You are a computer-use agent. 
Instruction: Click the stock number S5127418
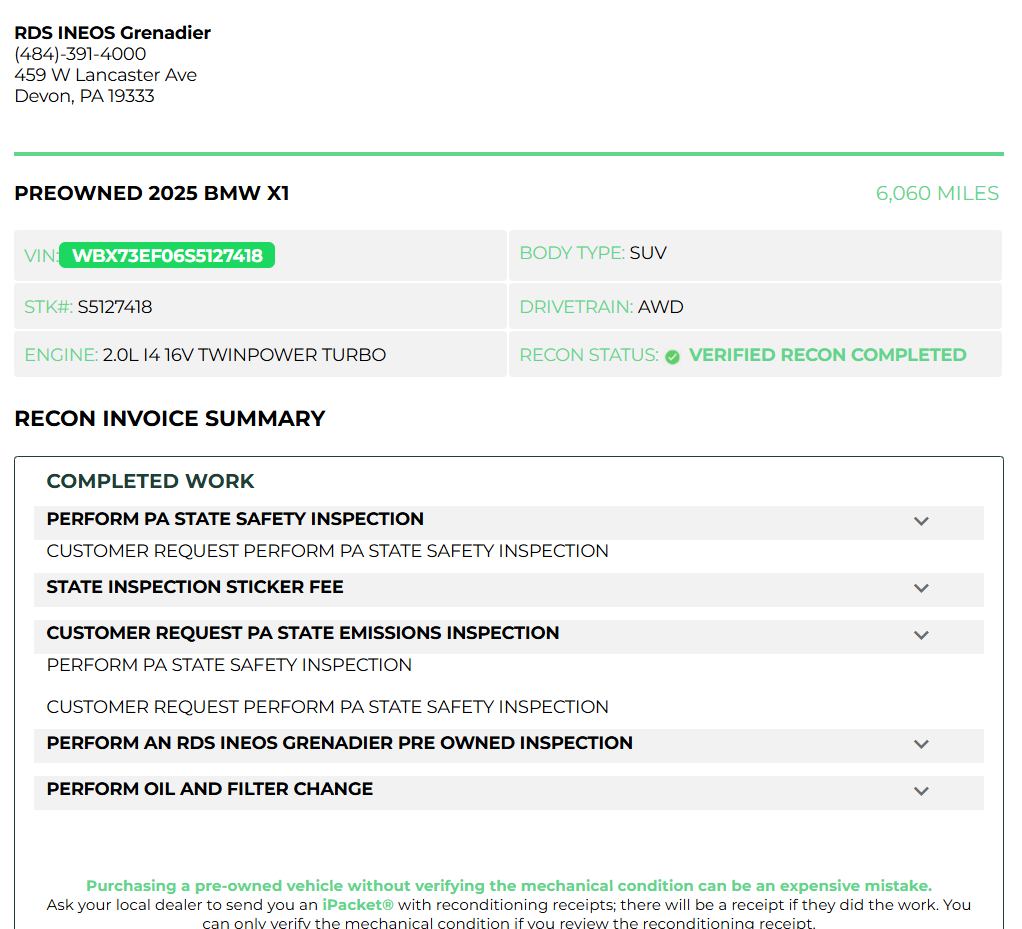[x=115, y=307]
